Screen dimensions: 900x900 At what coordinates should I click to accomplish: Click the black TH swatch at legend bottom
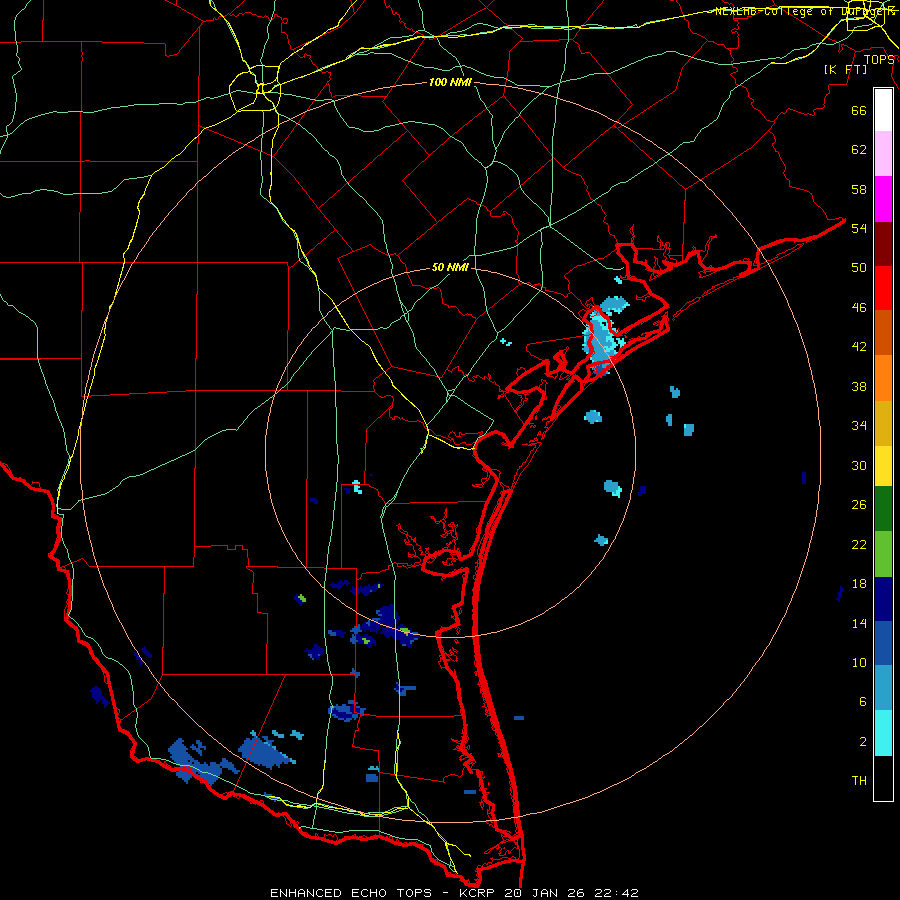(x=883, y=778)
